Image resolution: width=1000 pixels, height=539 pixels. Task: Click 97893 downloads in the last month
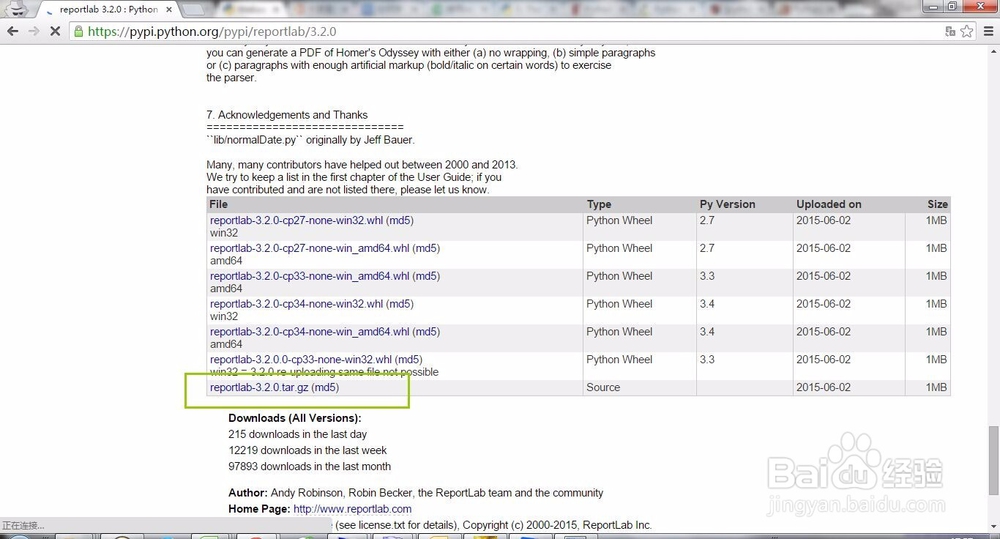(309, 466)
